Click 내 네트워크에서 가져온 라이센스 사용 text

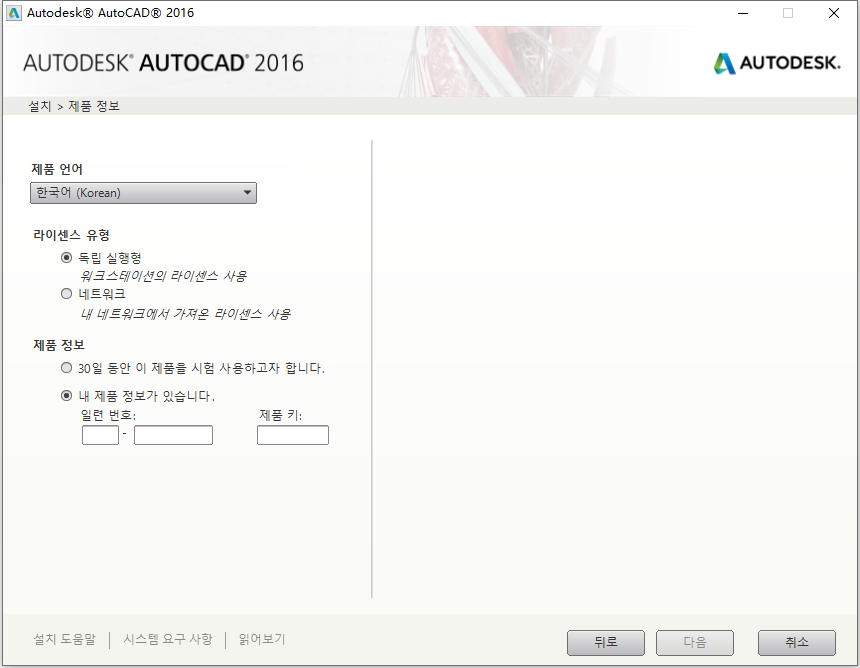pyautogui.click(x=185, y=314)
